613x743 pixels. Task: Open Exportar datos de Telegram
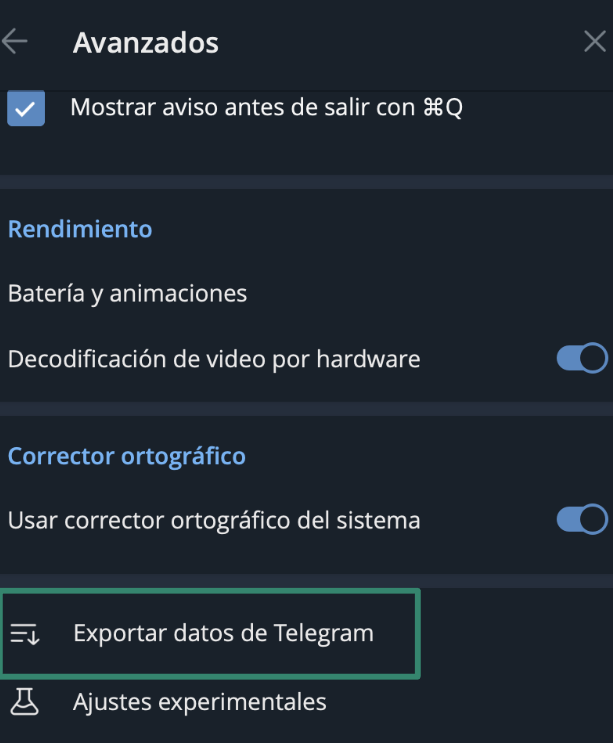coord(223,634)
